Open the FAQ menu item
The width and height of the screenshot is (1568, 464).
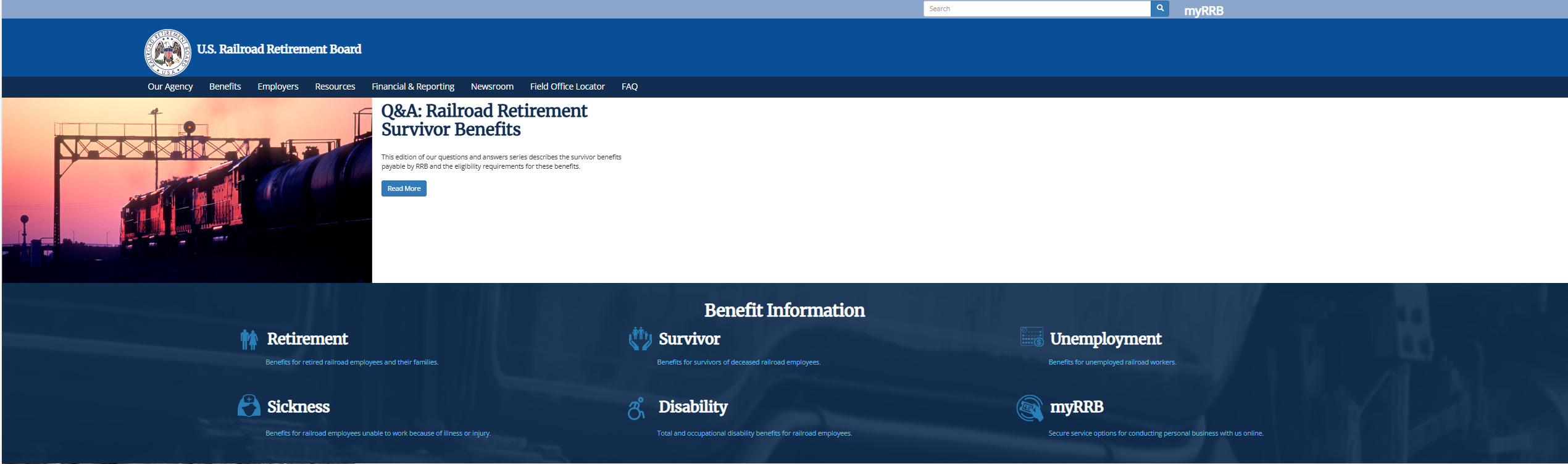[630, 86]
